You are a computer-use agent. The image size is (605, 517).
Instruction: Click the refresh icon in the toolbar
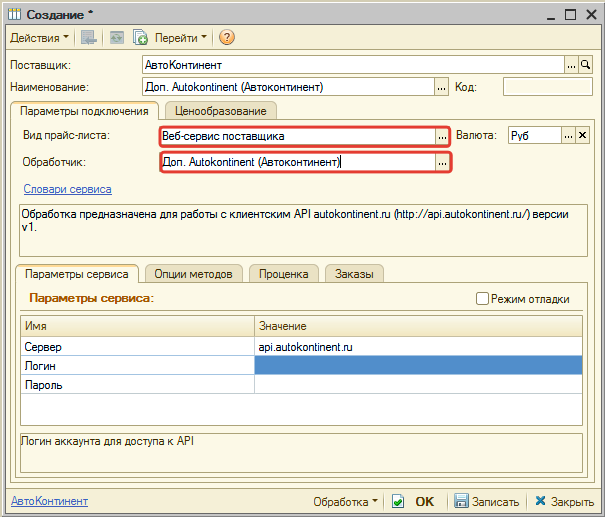tap(117, 37)
